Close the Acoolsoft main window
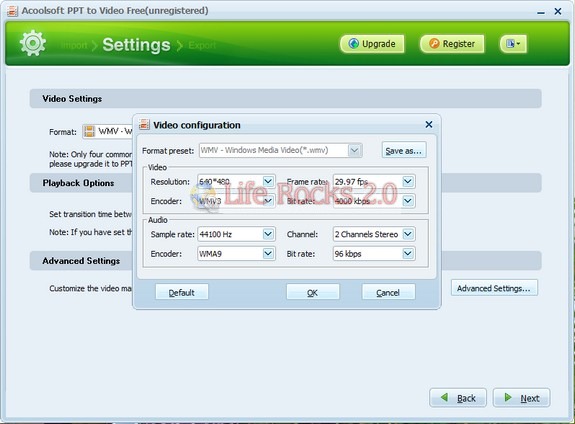575x424 pixels. coord(558,11)
